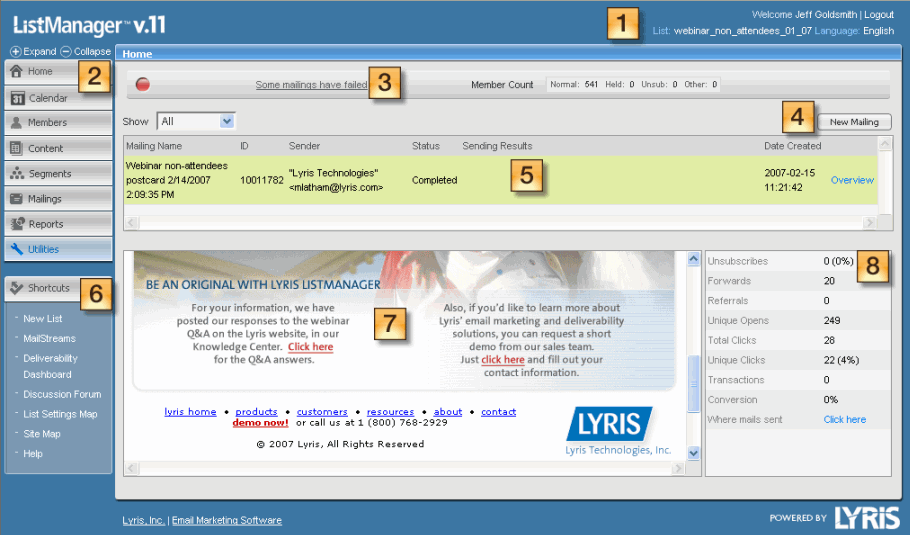Image resolution: width=910 pixels, height=535 pixels.
Task: Open the MailStreams shortcut
Action: pos(49,338)
